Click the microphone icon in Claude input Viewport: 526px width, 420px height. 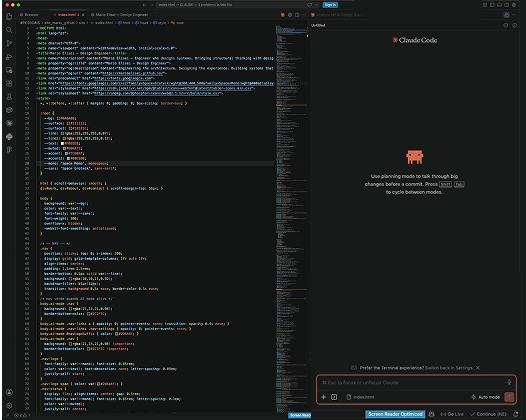[x=509, y=382]
